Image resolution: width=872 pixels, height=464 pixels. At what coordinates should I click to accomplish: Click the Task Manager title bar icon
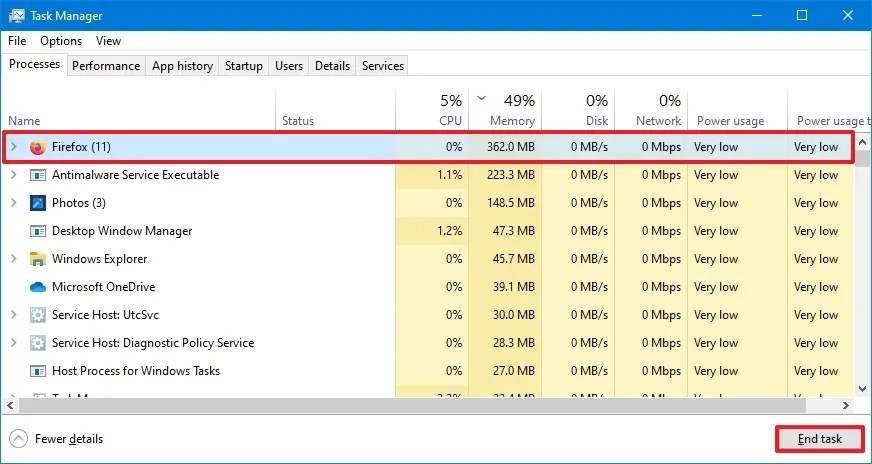17,16
